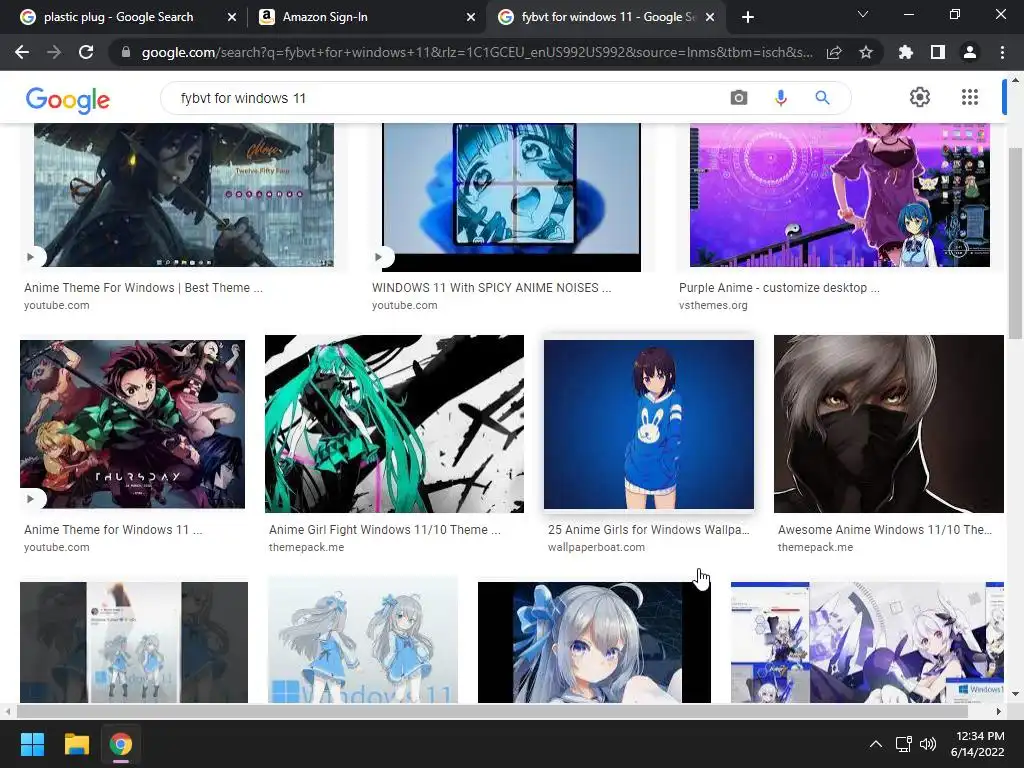This screenshot has width=1024, height=768.
Task: Open the twin blue-dress girls image
Action: pos(363,640)
